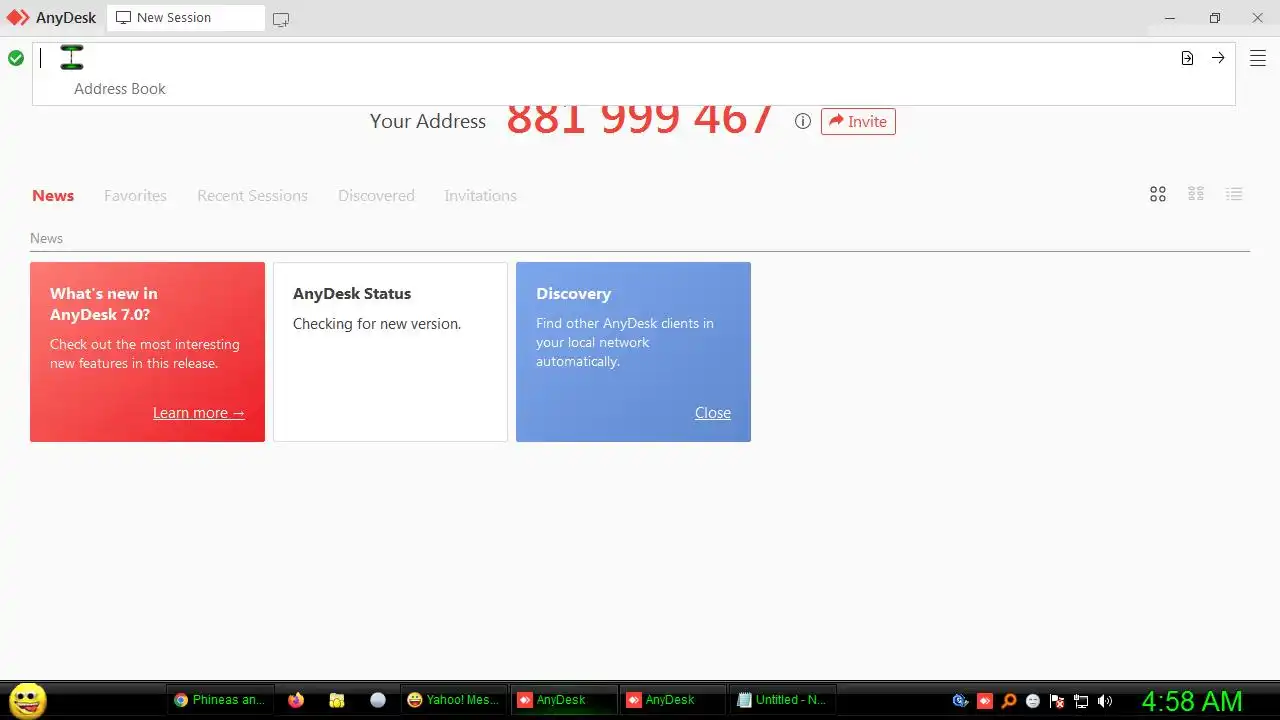Click the blue G tray icon
The image size is (1280, 720).
tap(961, 701)
